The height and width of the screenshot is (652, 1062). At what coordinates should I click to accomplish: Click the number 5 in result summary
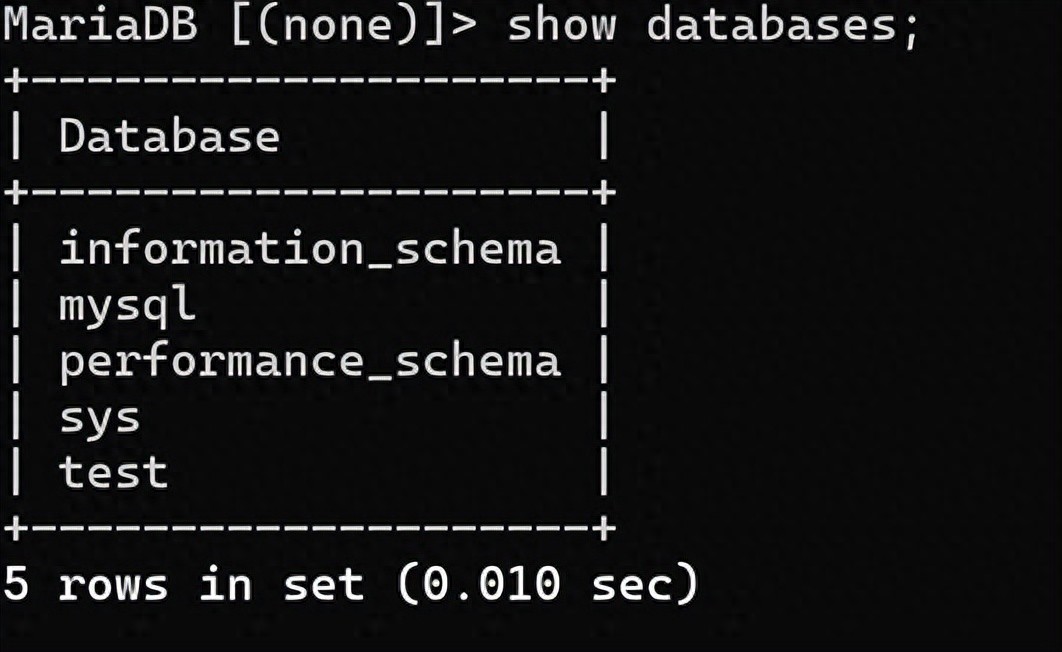point(17,584)
